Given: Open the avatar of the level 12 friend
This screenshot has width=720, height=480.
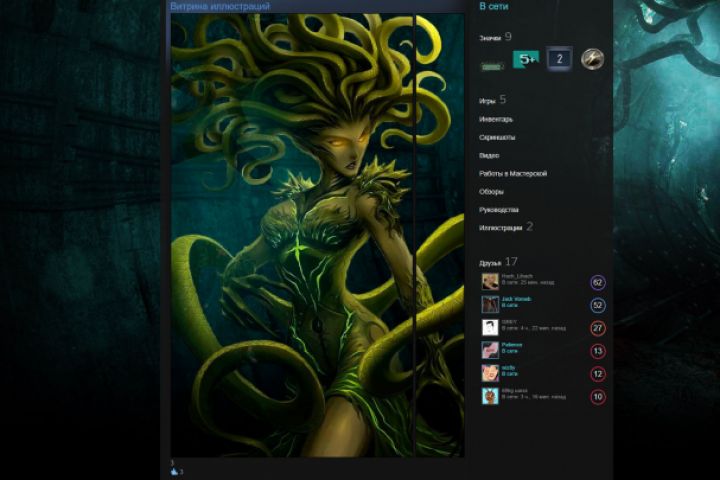Looking at the screenshot, I should pos(490,373).
